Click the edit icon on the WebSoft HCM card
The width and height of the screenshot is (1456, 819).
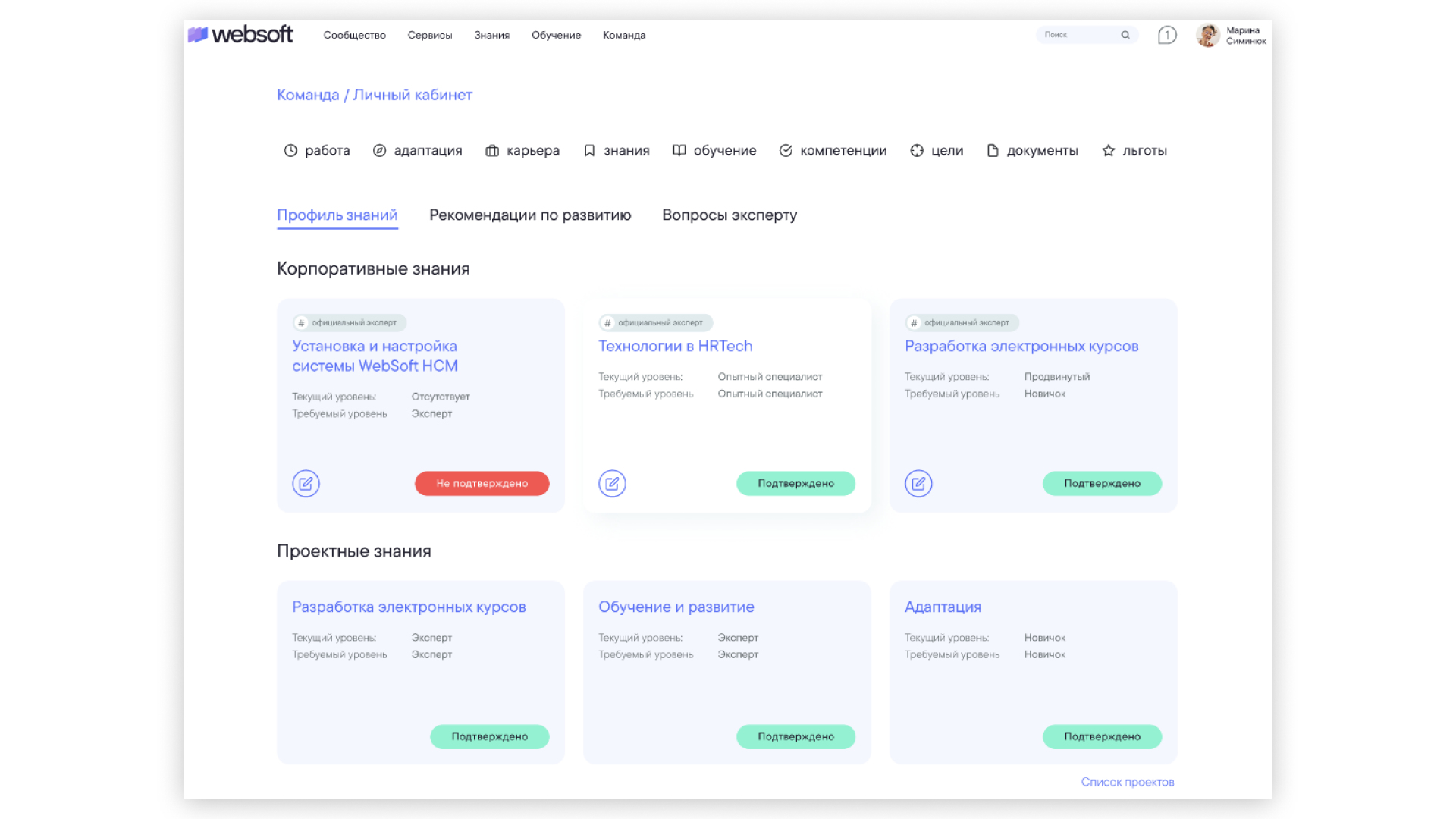point(306,483)
